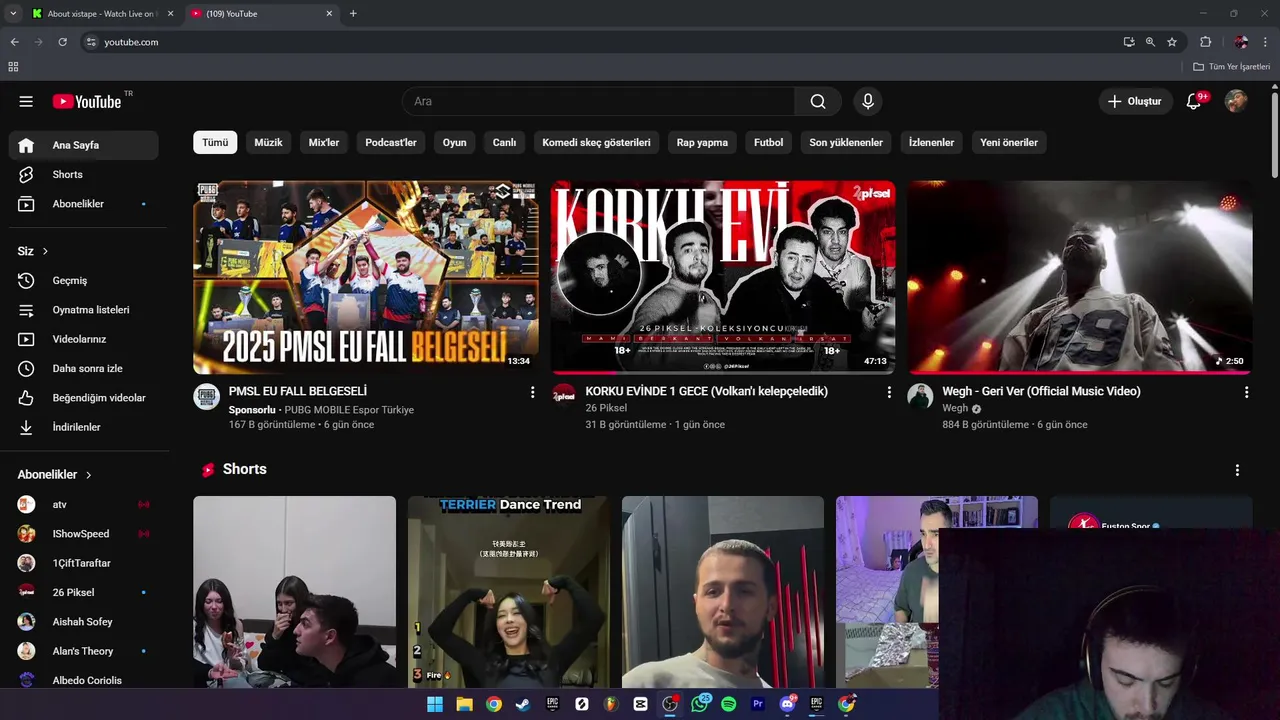Open Abonelikler in sidebar
The image size is (1280, 720).
pyautogui.click(x=84, y=204)
